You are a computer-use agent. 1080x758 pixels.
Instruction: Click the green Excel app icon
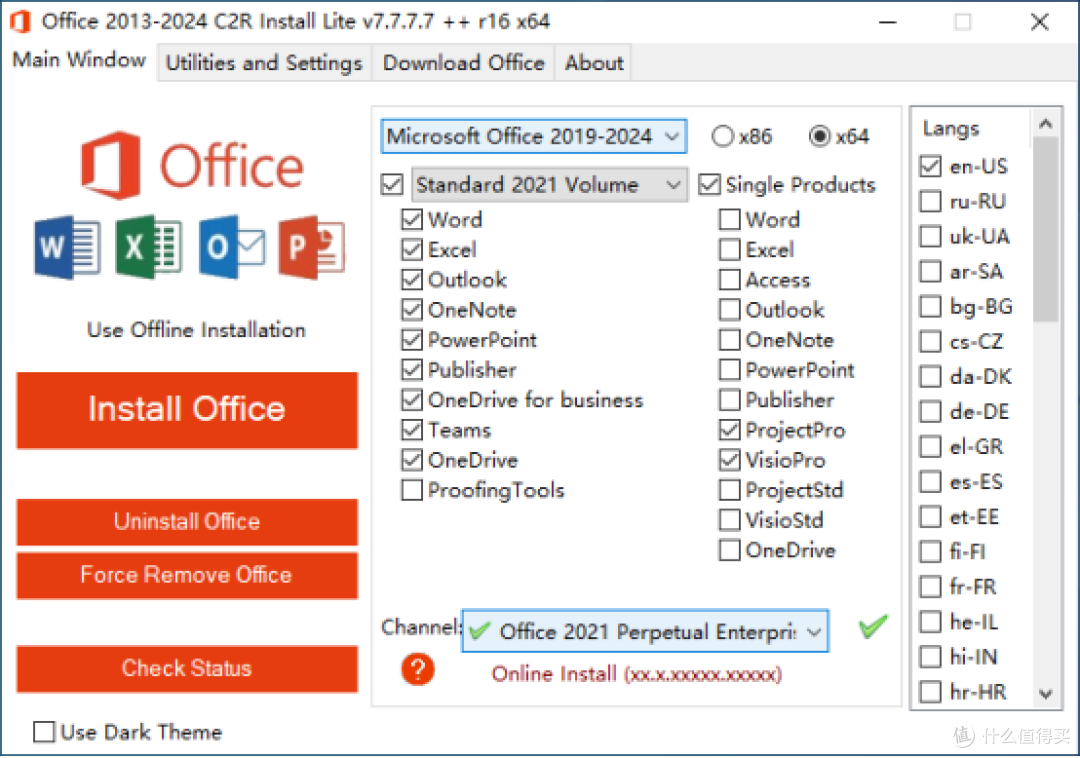pos(149,247)
